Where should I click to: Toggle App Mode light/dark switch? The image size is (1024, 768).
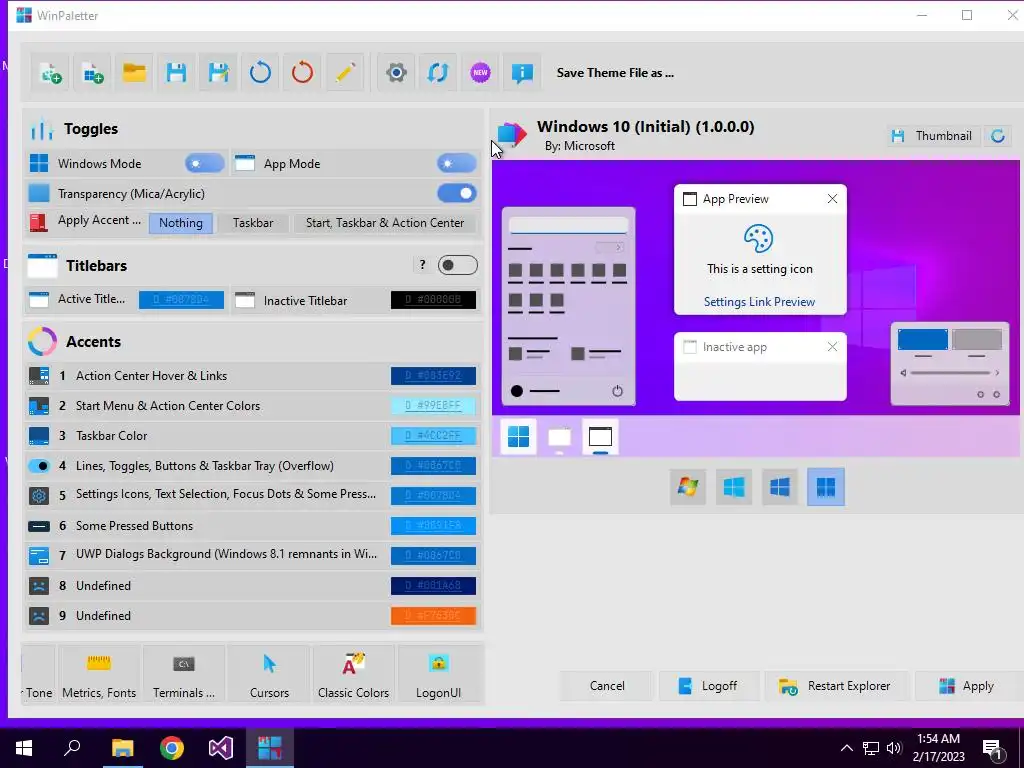click(456, 163)
